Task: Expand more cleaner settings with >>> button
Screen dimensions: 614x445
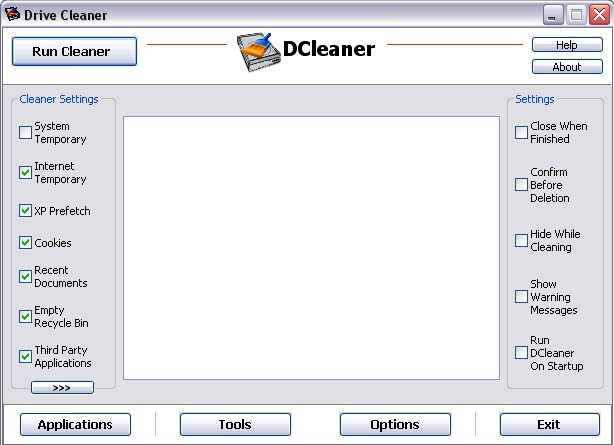Action: click(x=62, y=387)
